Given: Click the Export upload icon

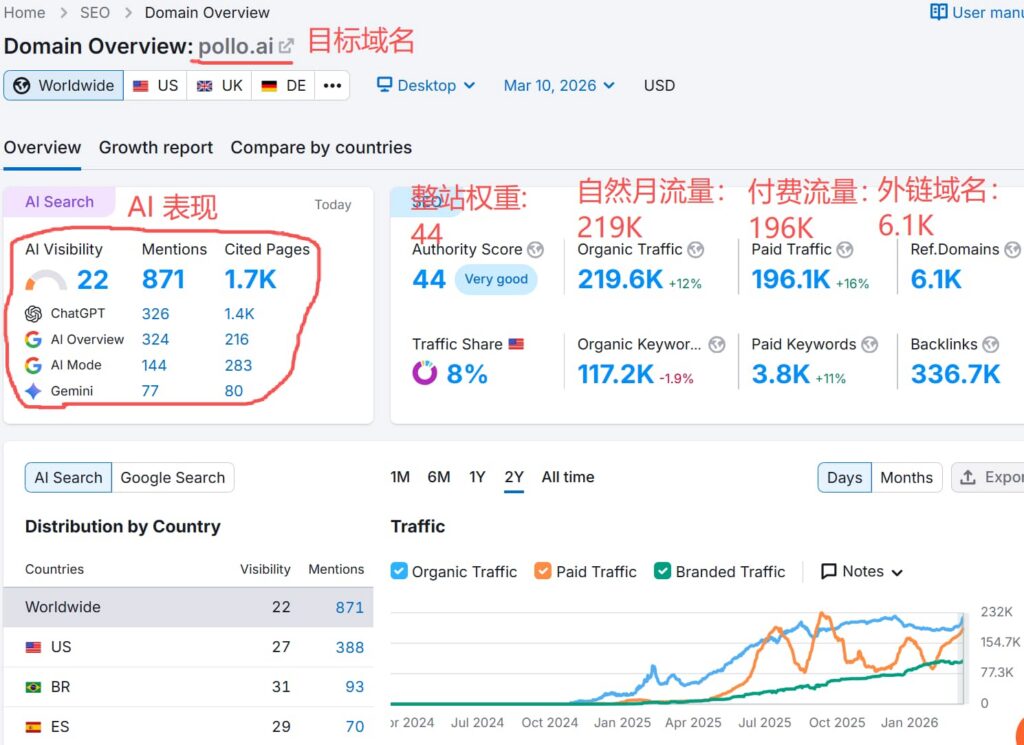Looking at the screenshot, I should click(968, 477).
